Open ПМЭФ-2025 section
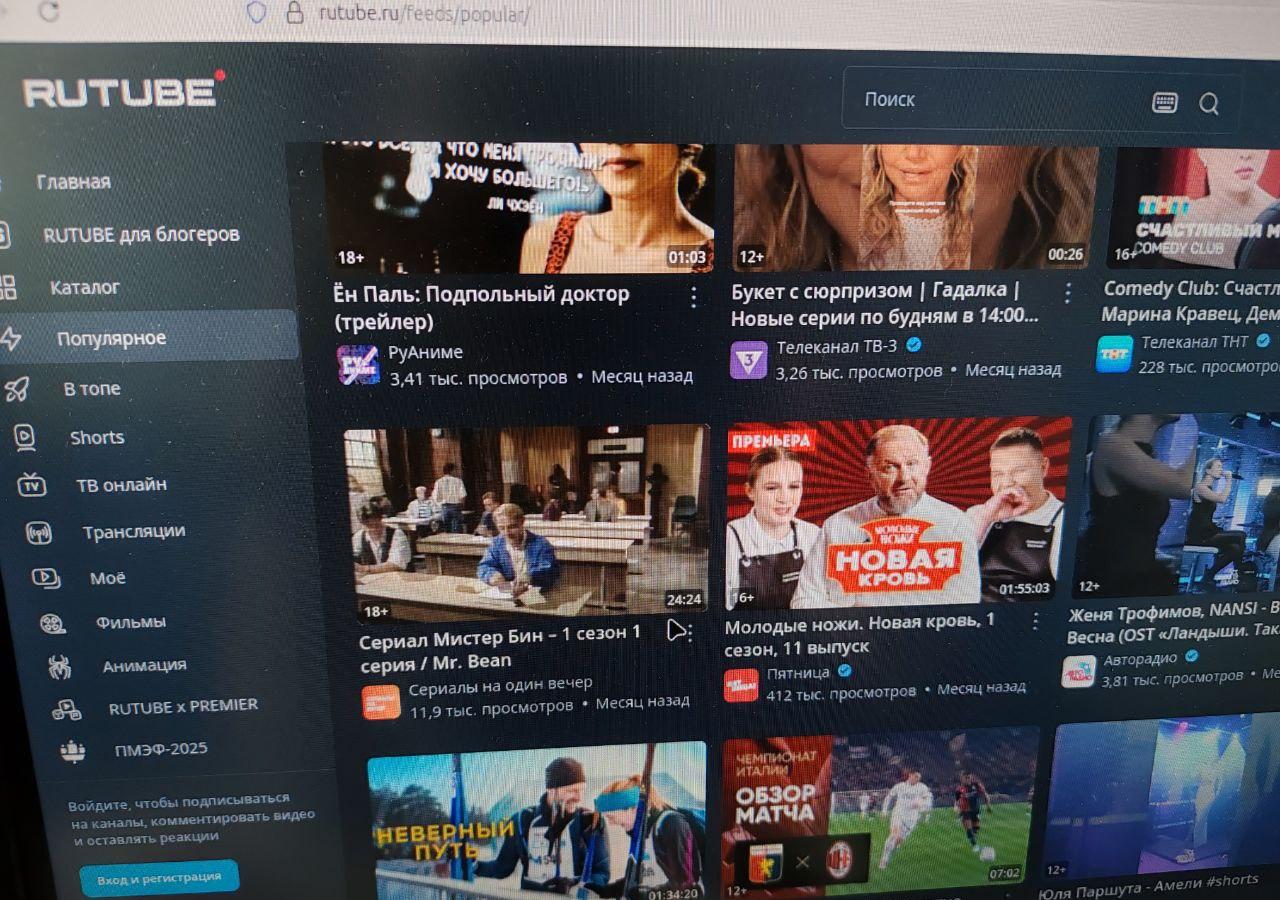Screen dimensions: 1280x900 [162, 749]
